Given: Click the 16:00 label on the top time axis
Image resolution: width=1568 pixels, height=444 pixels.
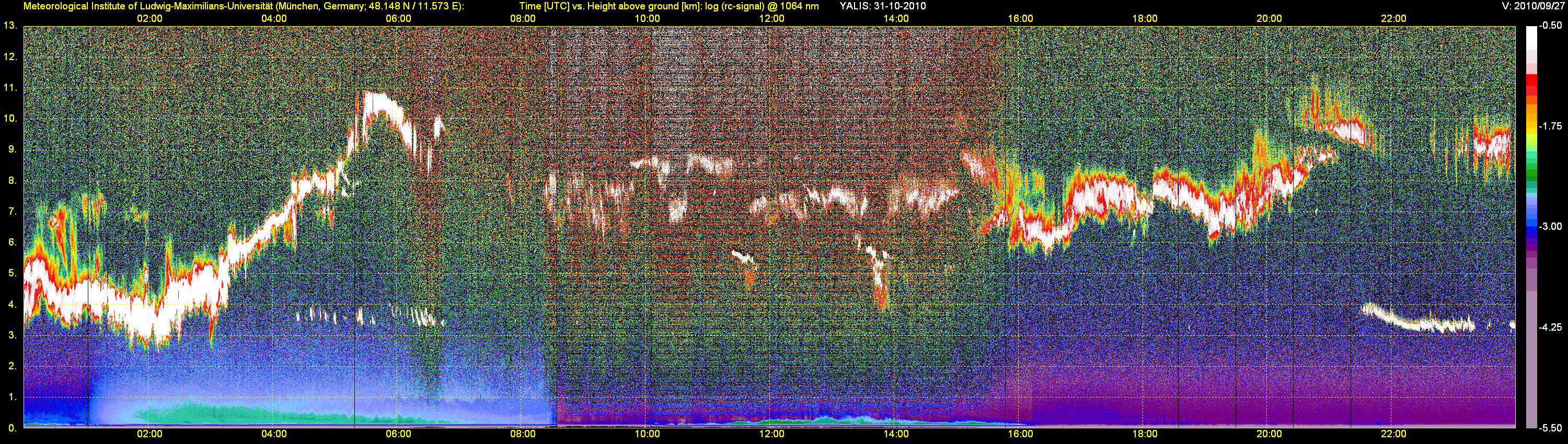Looking at the screenshot, I should coord(1020,19).
